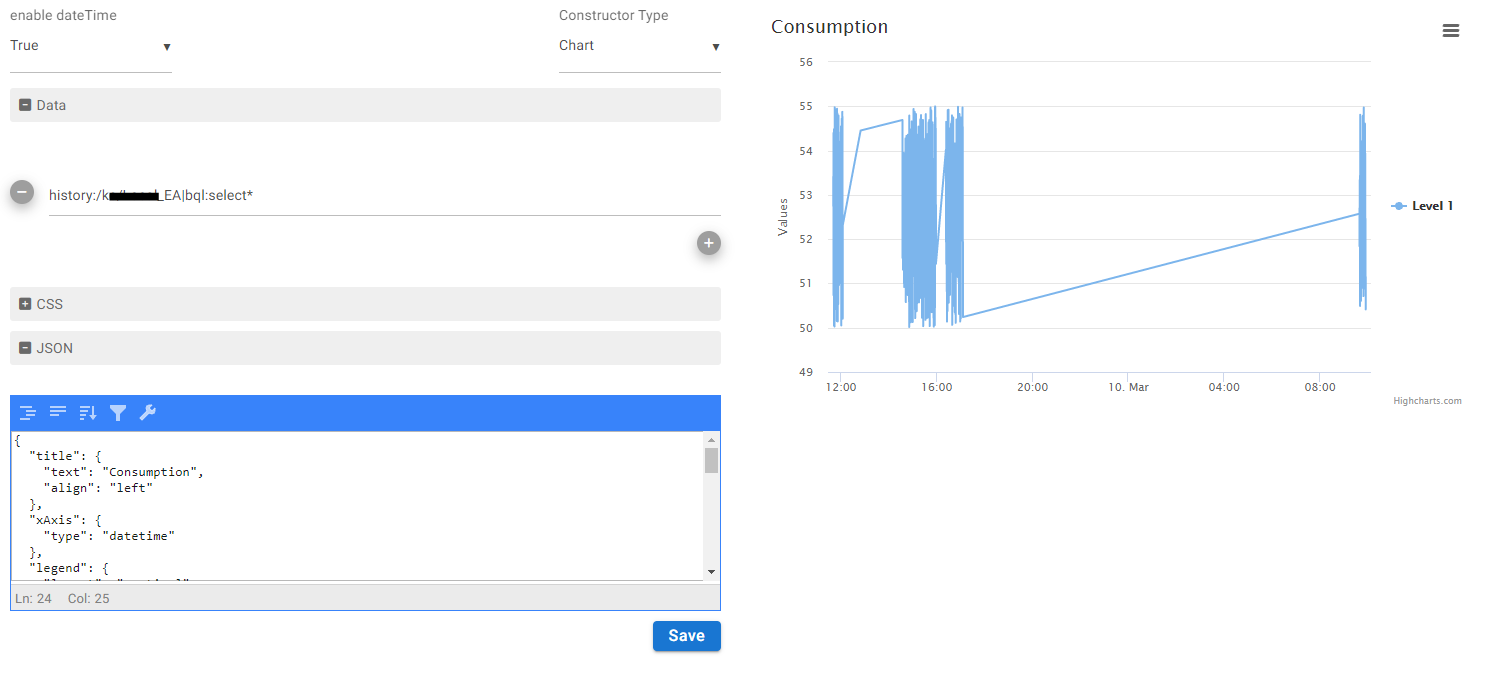This screenshot has height=689, width=1487.
Task: Open the Highcharts hamburger context menu
Action: coord(1450,31)
